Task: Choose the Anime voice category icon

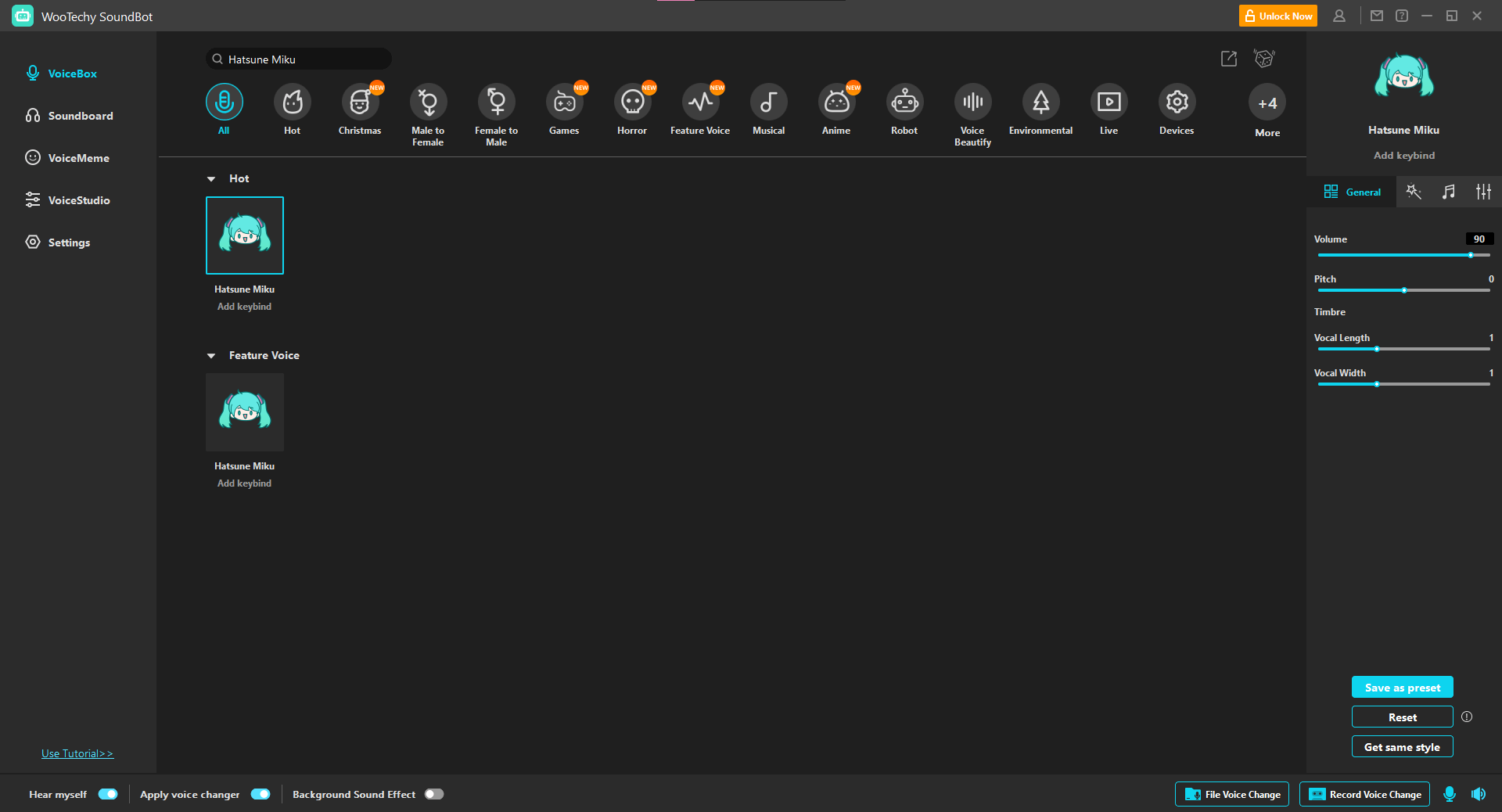Action: tap(836, 102)
